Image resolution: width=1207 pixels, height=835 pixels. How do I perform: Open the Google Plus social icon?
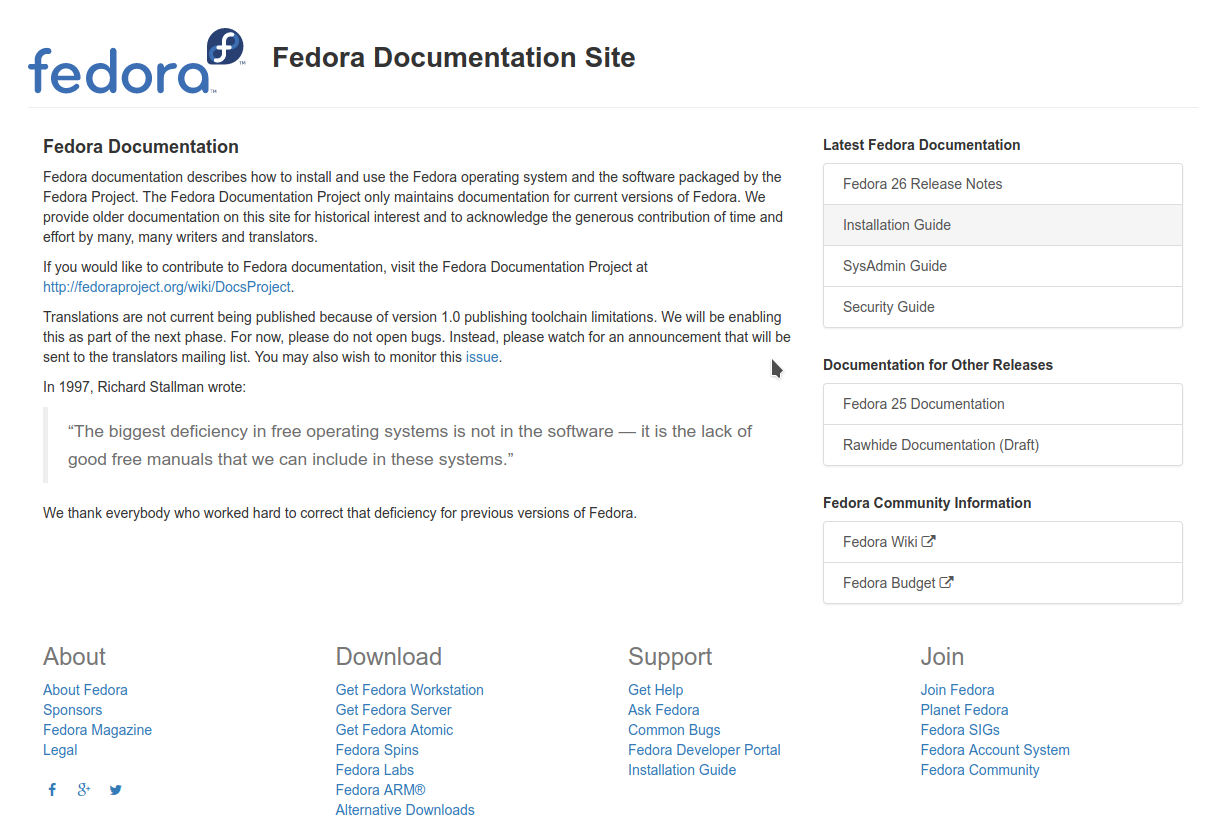tap(84, 790)
